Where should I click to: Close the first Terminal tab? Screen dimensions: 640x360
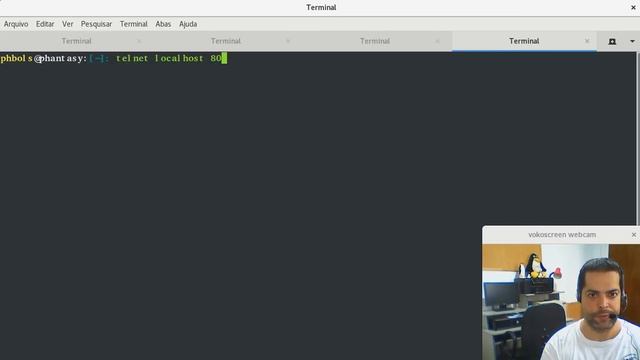(x=139, y=41)
